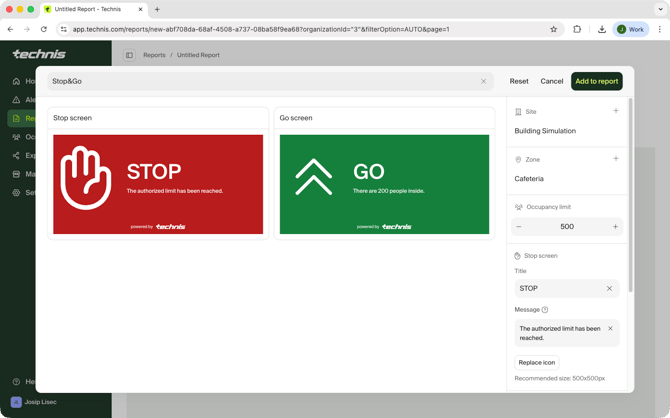Open the Message help tooltip icon
The height and width of the screenshot is (418, 670).
545,309
